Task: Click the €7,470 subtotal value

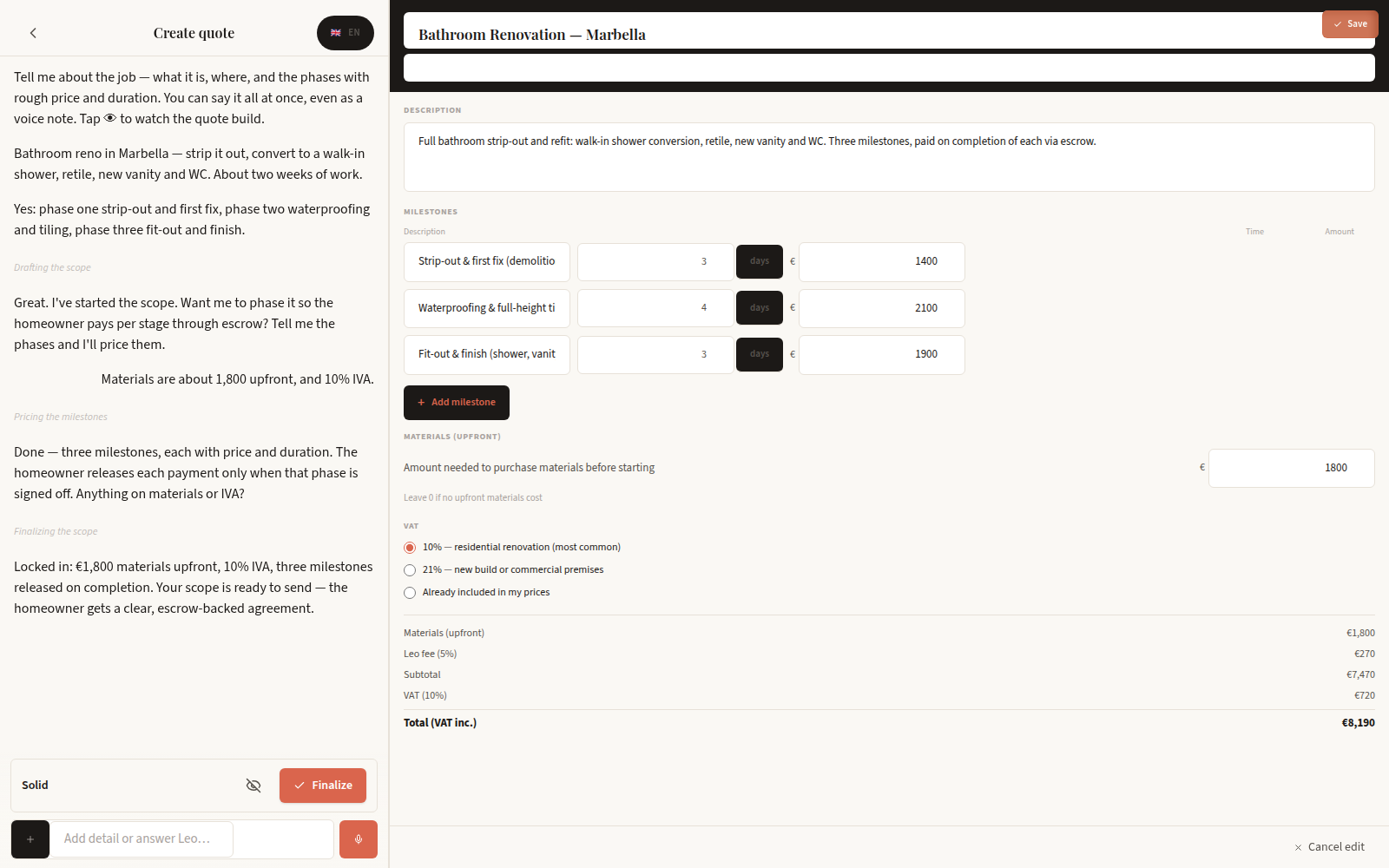Action: (x=1360, y=675)
